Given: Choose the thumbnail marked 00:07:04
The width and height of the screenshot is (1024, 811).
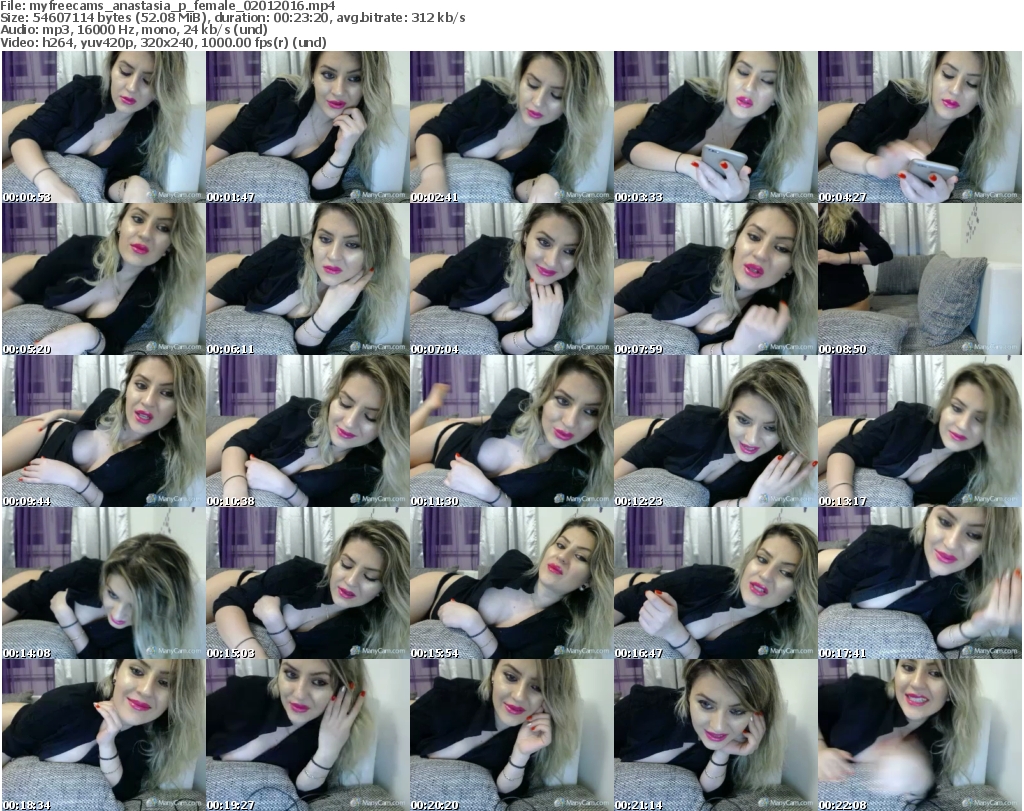Looking at the screenshot, I should (x=511, y=279).
